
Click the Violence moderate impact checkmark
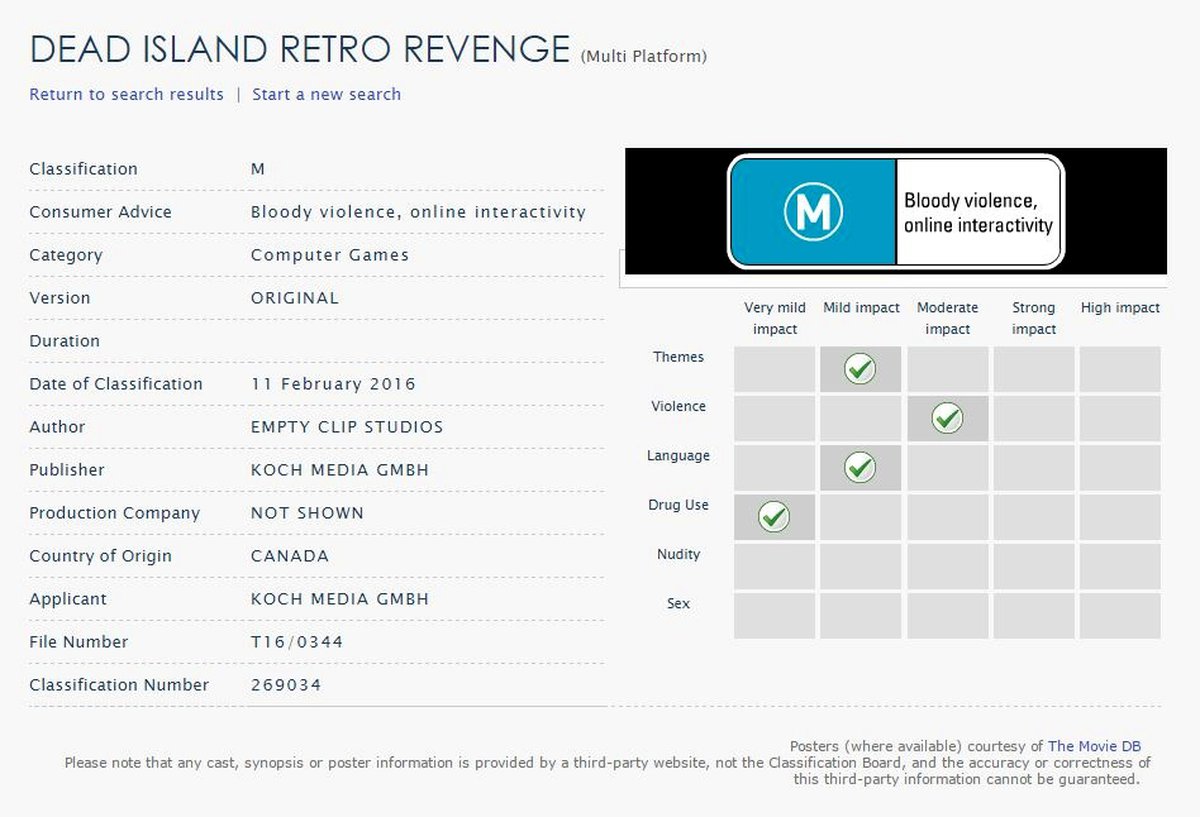[x=947, y=418]
